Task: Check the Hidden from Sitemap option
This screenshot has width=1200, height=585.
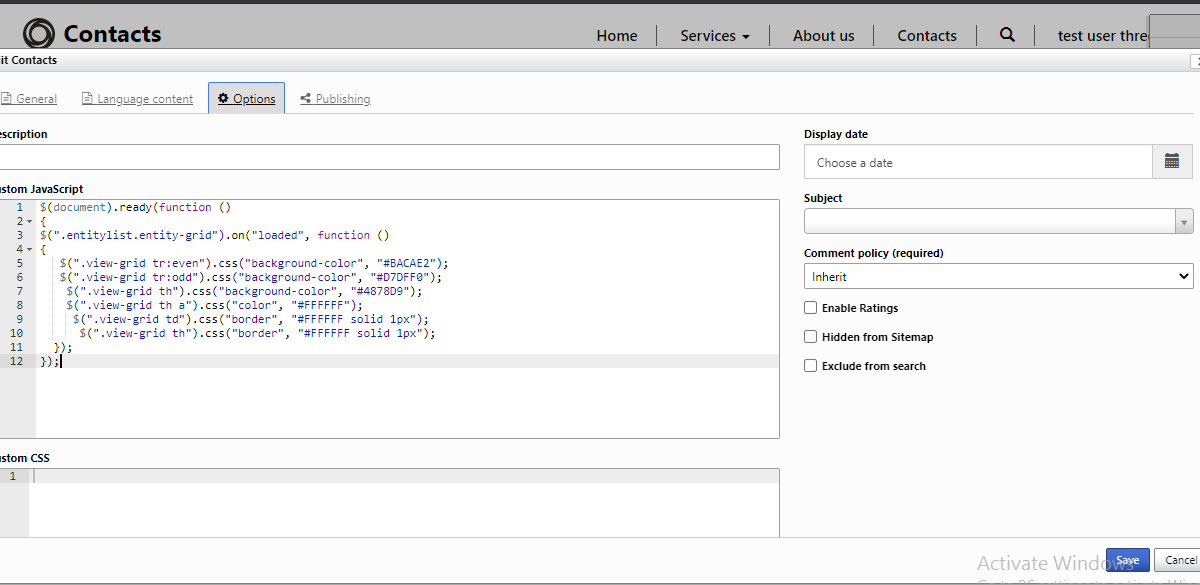Action: (x=811, y=337)
